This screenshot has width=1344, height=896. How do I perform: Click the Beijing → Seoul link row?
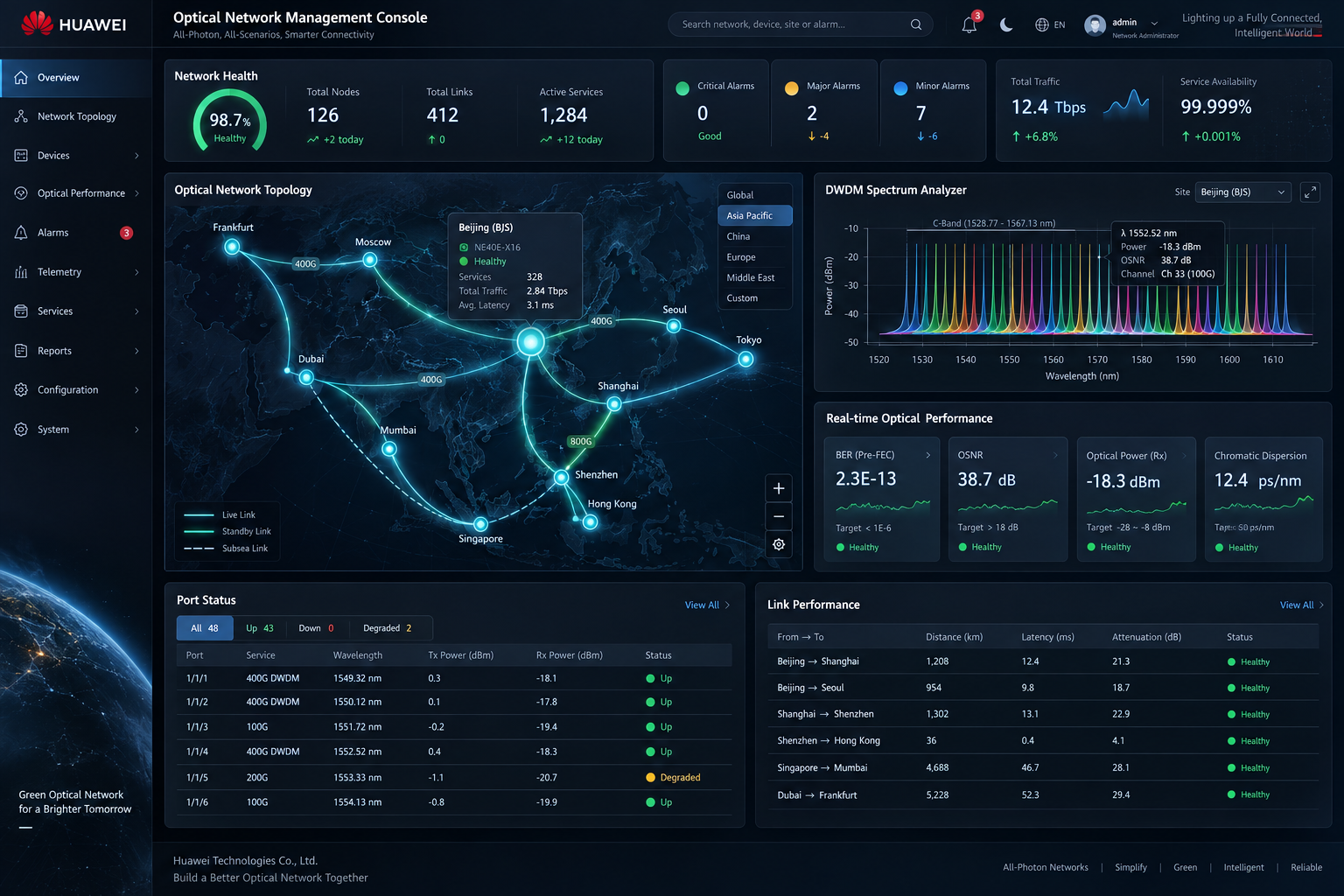[x=1043, y=688]
